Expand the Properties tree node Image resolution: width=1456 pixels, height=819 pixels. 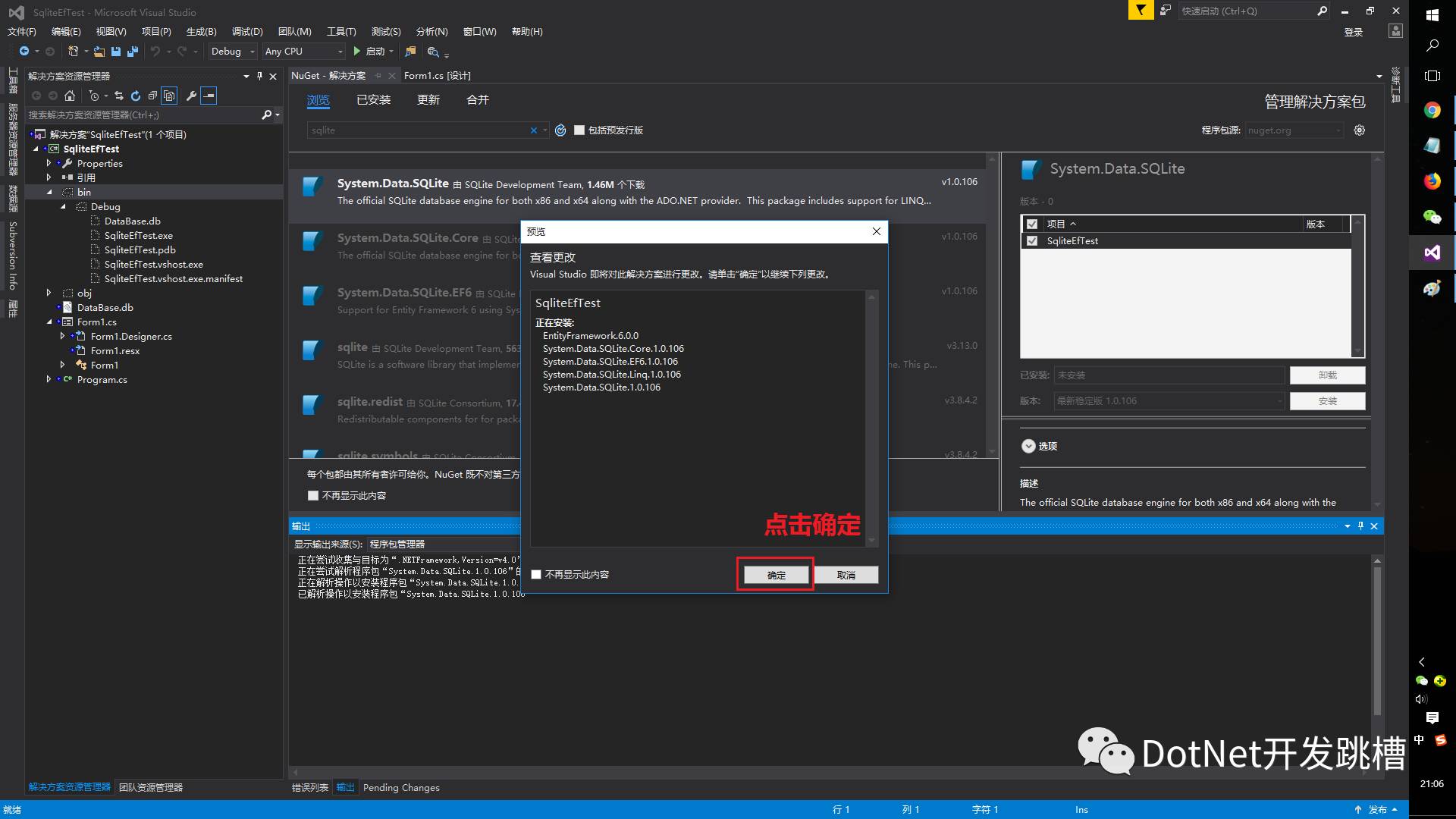49,163
